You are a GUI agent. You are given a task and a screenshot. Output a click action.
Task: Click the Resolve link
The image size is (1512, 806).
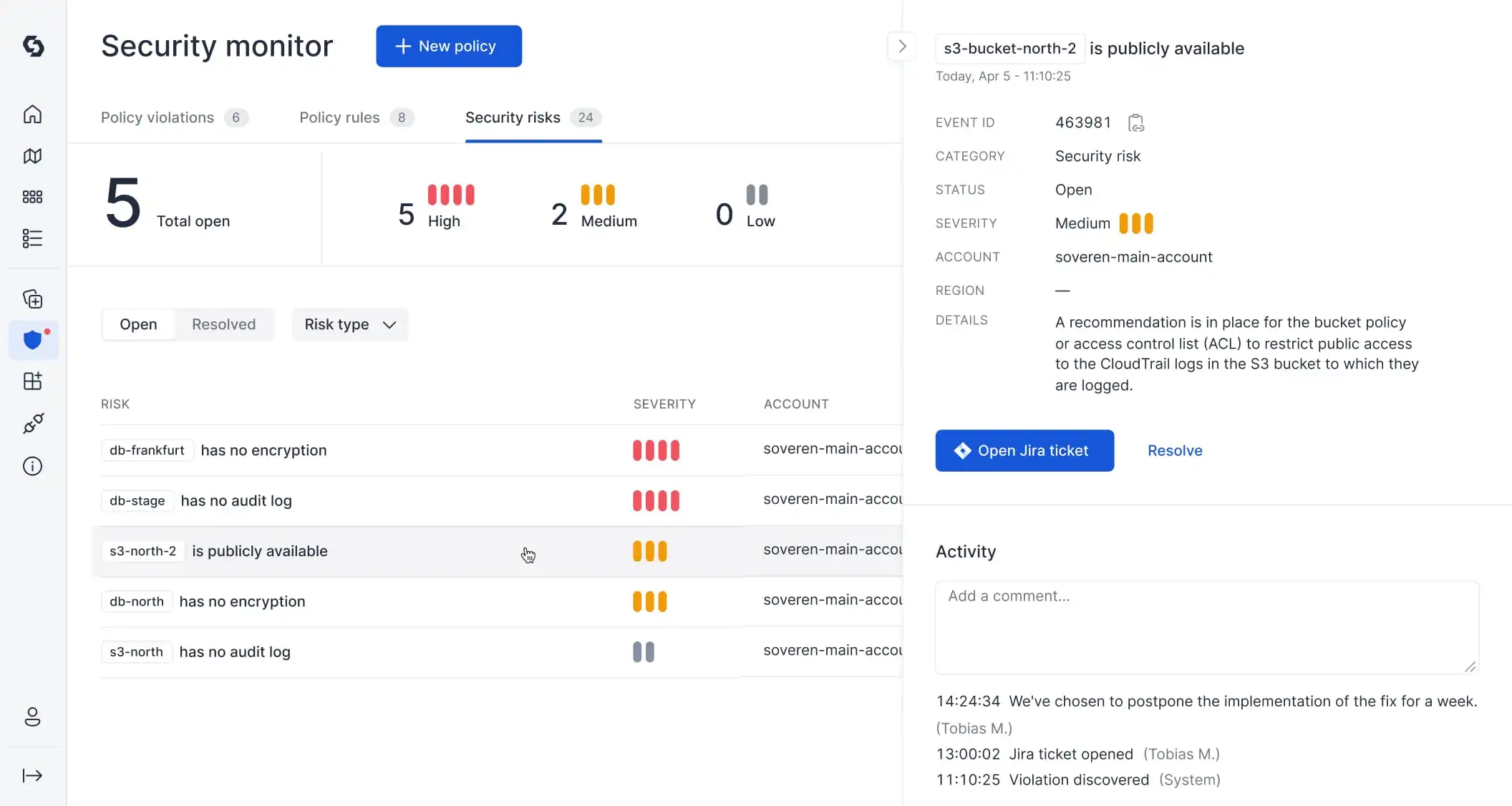coord(1174,450)
